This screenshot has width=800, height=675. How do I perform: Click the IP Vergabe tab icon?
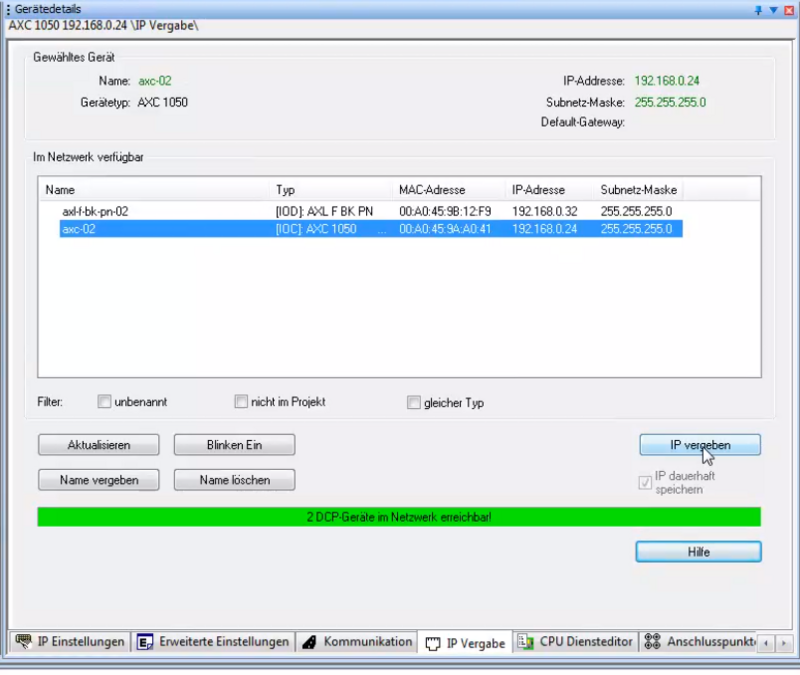pos(432,643)
